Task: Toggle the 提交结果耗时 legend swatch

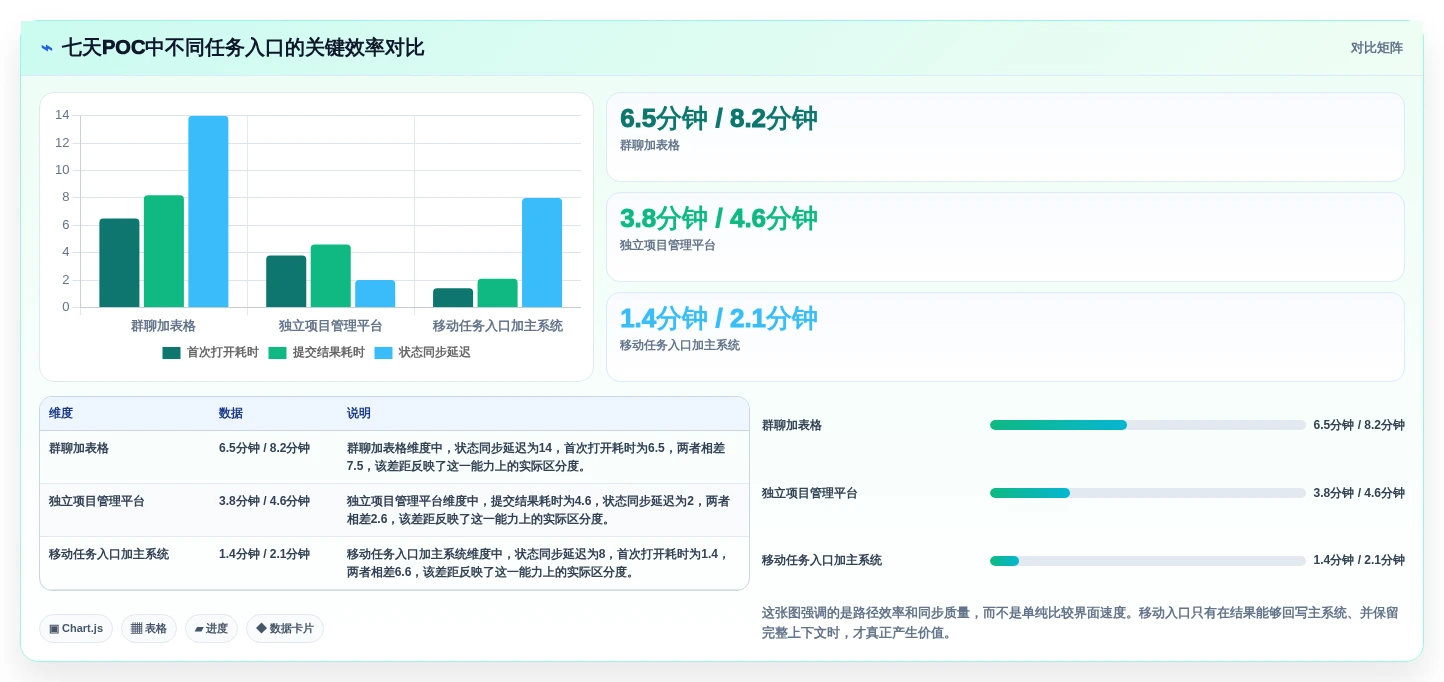Action: click(277, 353)
